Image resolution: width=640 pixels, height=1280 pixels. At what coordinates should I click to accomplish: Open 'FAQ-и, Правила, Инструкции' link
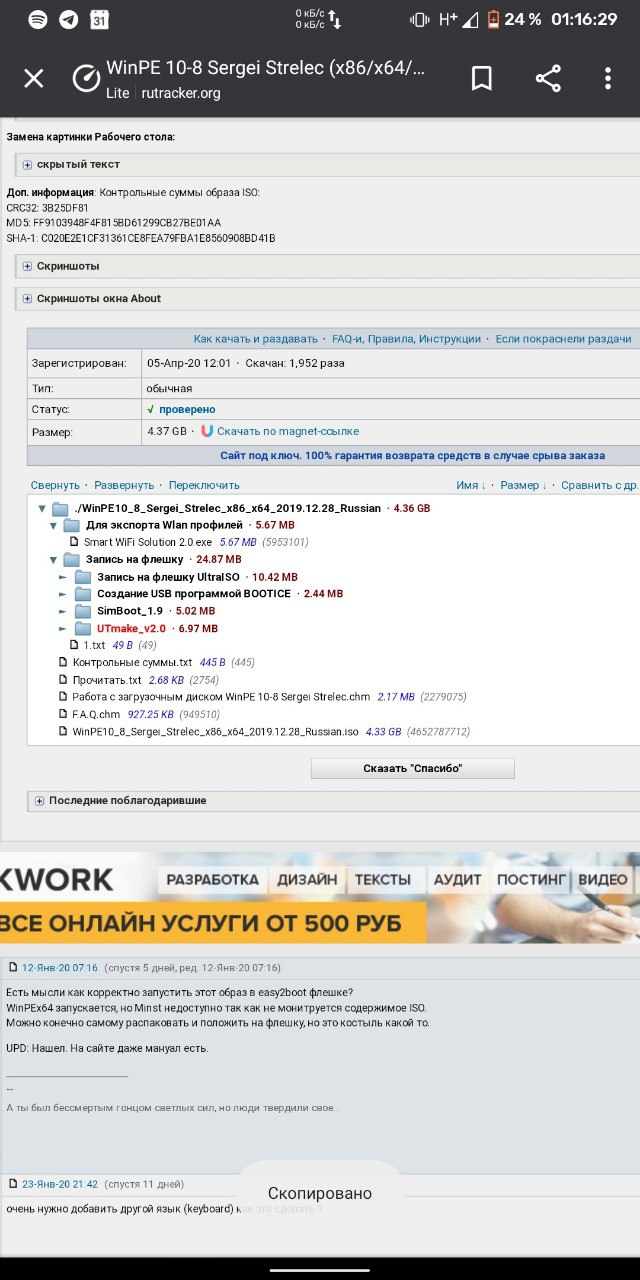(406, 339)
